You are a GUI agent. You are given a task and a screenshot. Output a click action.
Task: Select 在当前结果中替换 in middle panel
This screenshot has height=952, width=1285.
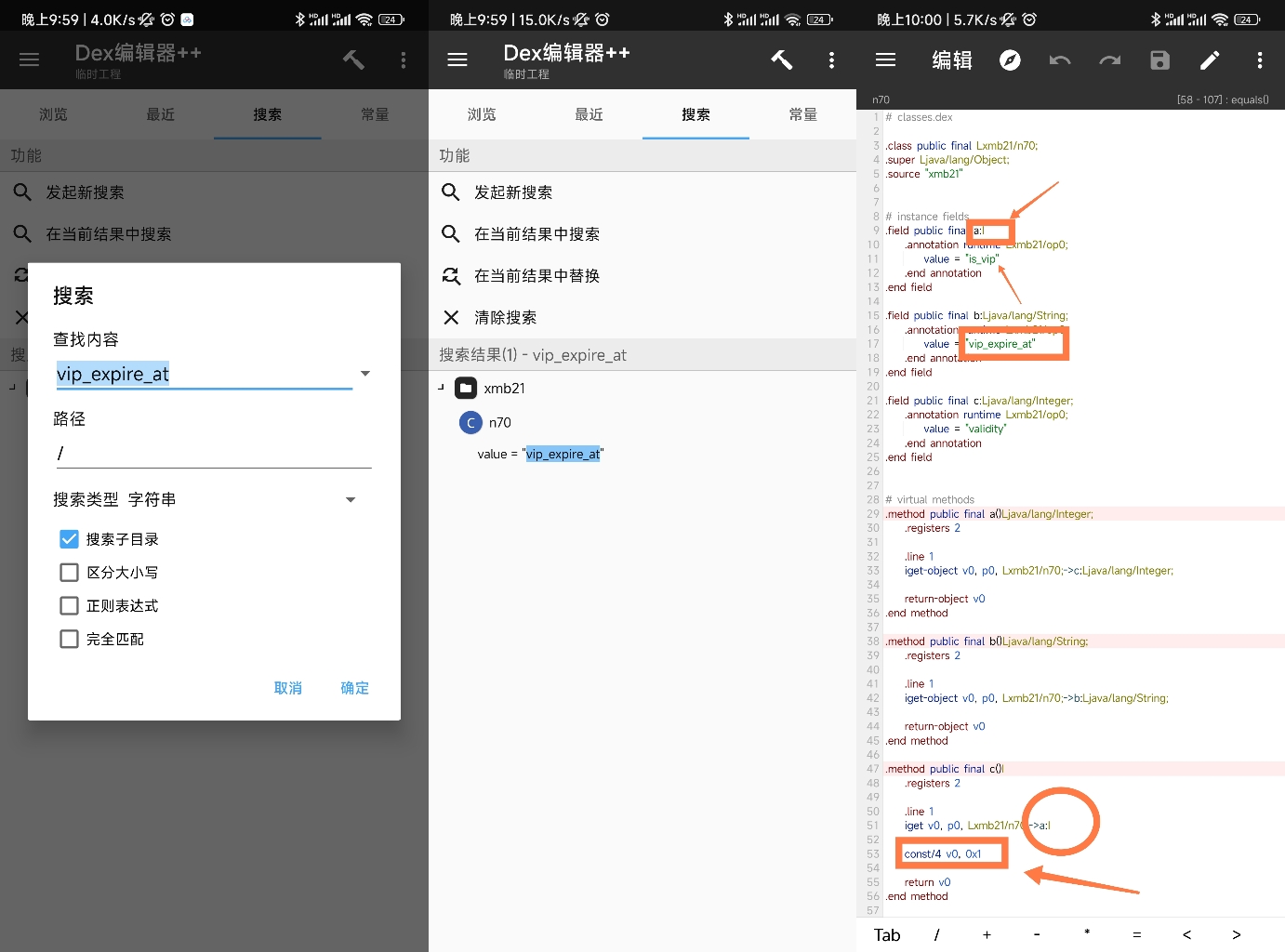(537, 276)
